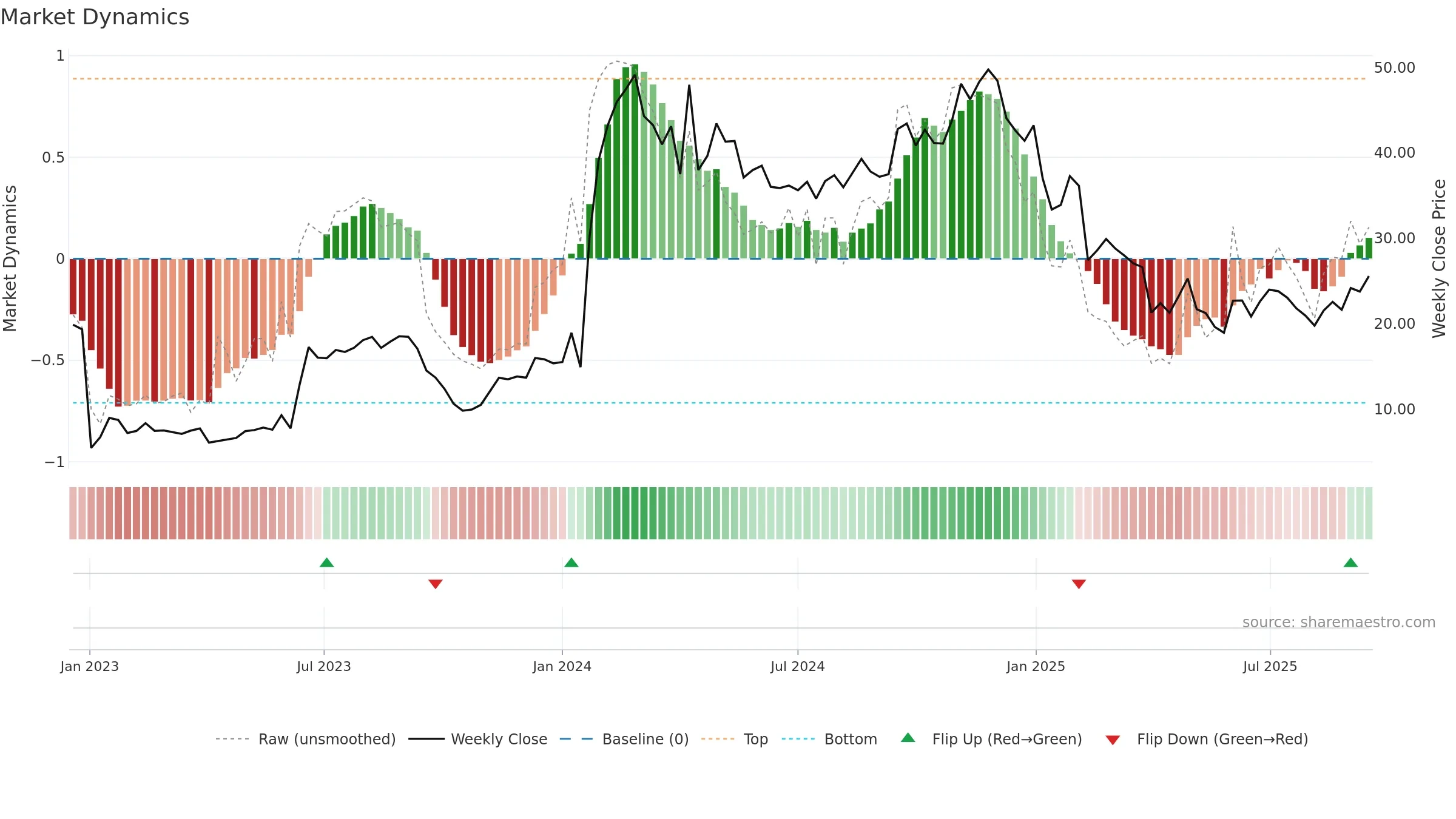Screen dimensions: 1456x819
Task: Click the 20.00 price axis label
Action: [x=1395, y=324]
